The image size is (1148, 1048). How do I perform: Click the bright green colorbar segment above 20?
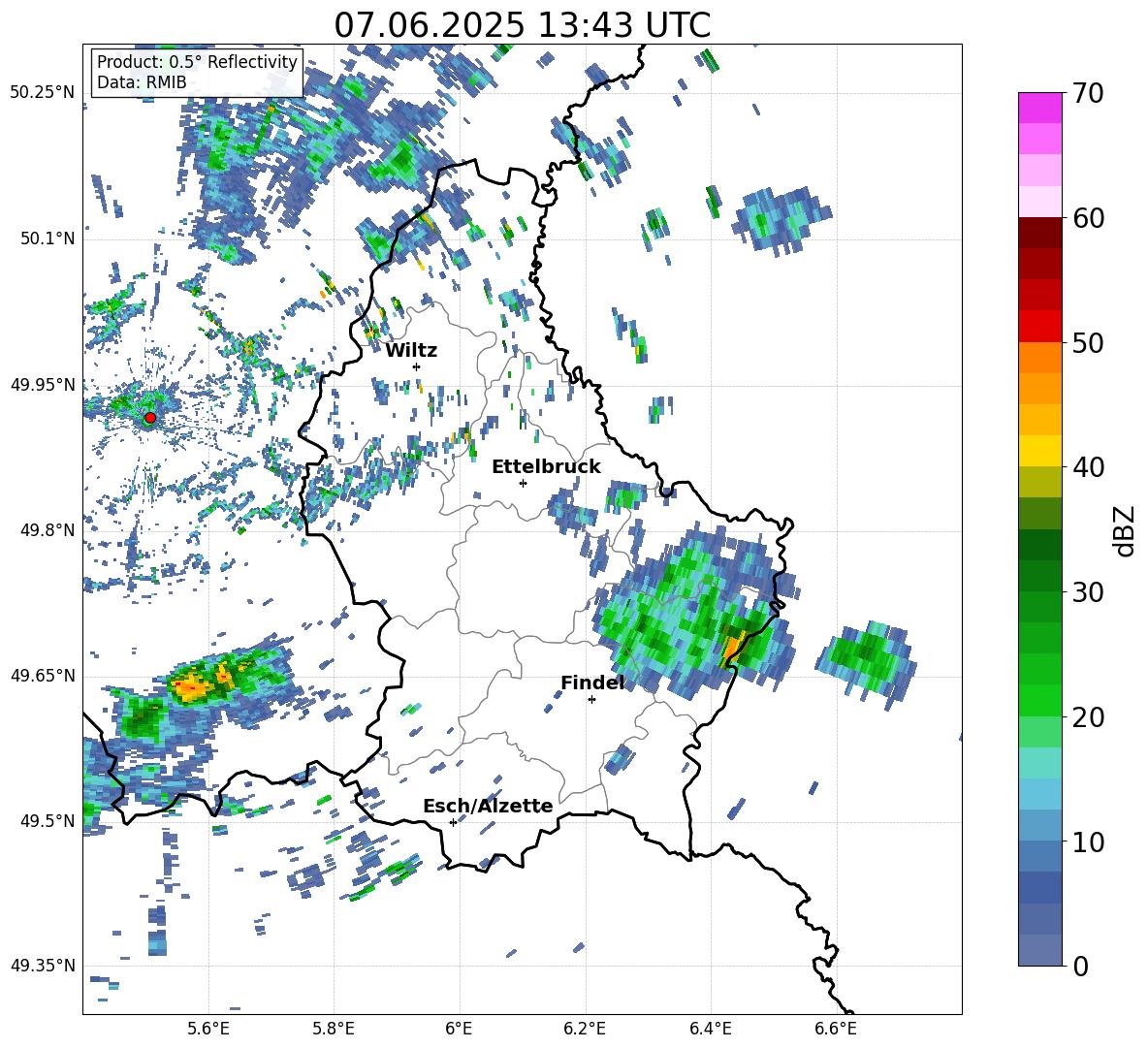pos(1039,700)
